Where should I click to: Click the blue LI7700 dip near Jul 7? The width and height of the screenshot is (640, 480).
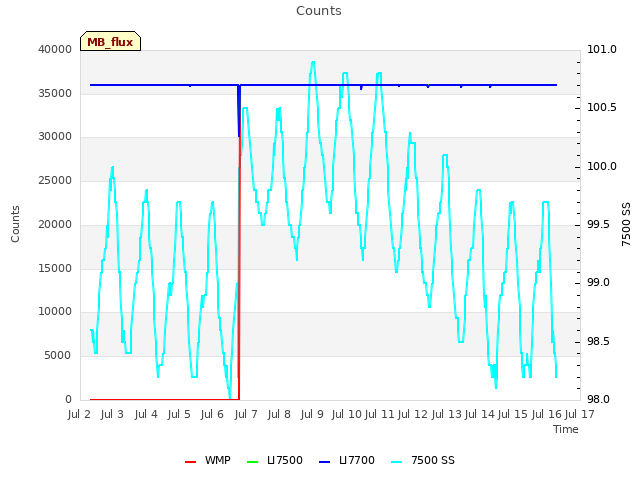[x=239, y=110]
